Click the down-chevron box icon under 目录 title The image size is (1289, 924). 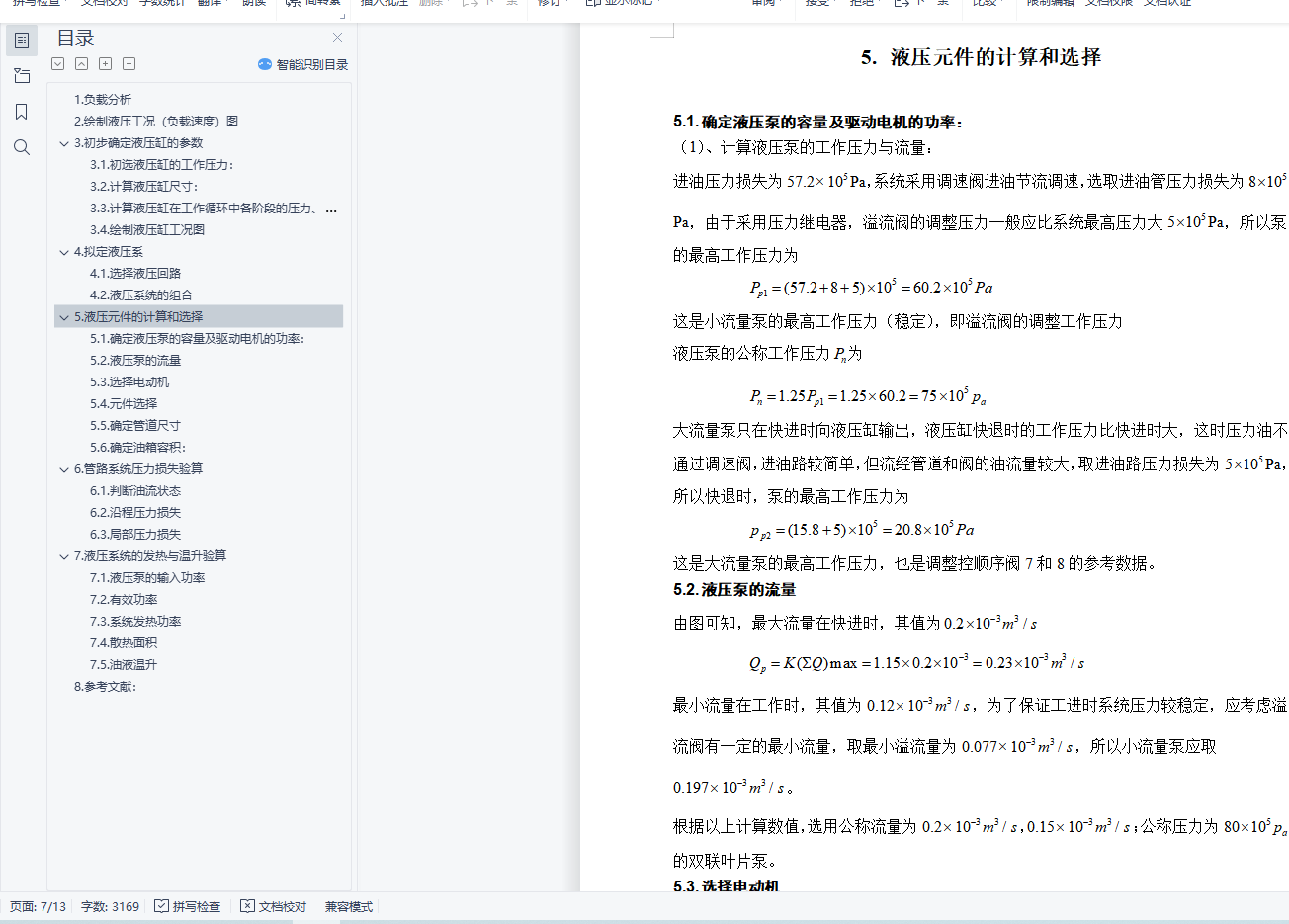(58, 64)
